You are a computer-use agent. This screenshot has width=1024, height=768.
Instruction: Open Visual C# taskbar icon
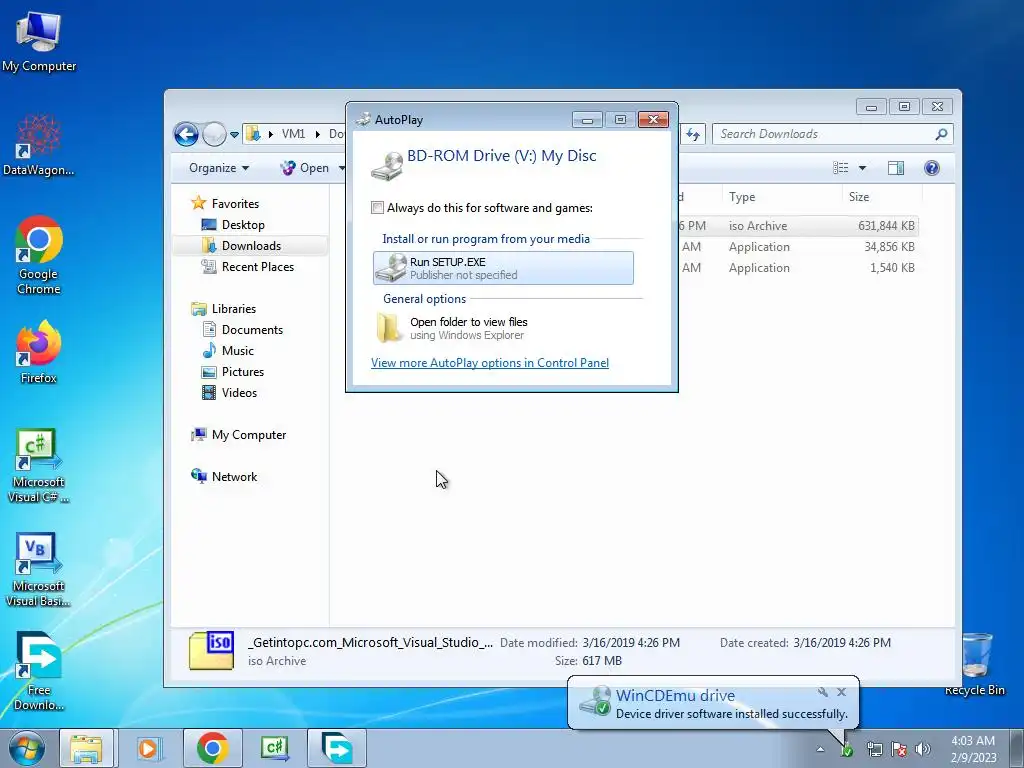(275, 748)
